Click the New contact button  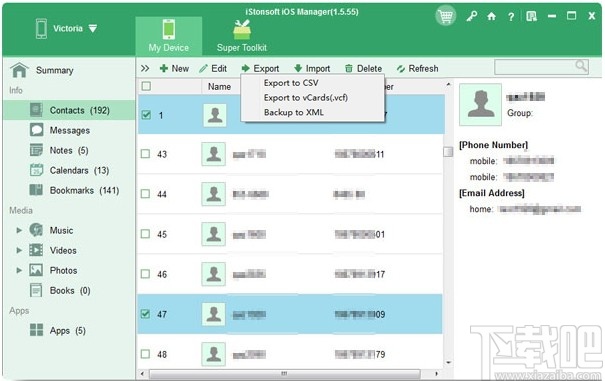click(174, 68)
